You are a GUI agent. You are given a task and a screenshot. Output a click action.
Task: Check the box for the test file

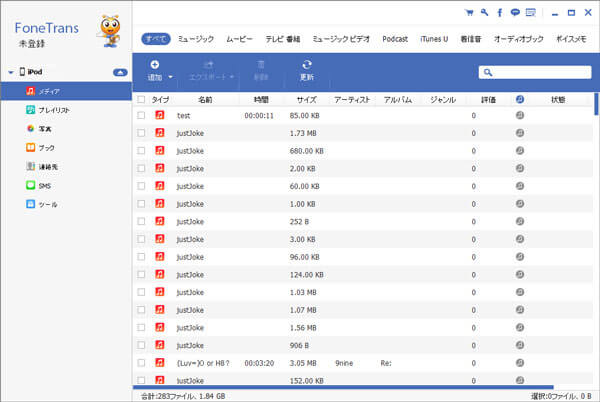pyautogui.click(x=141, y=115)
